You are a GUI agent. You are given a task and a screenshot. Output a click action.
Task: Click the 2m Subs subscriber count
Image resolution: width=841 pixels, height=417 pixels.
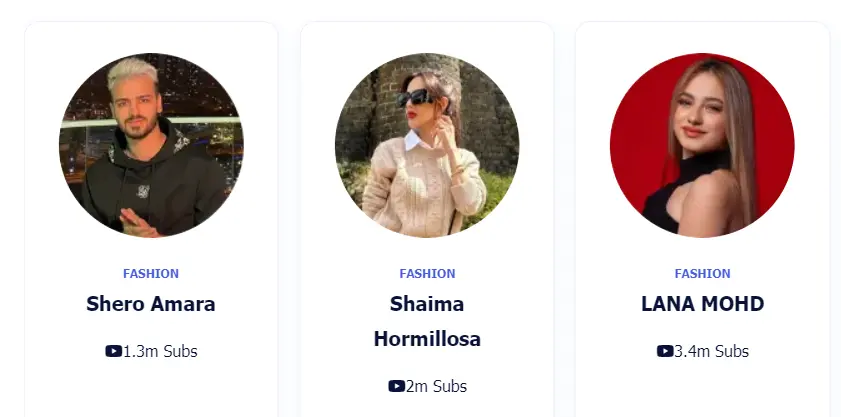click(x=436, y=386)
